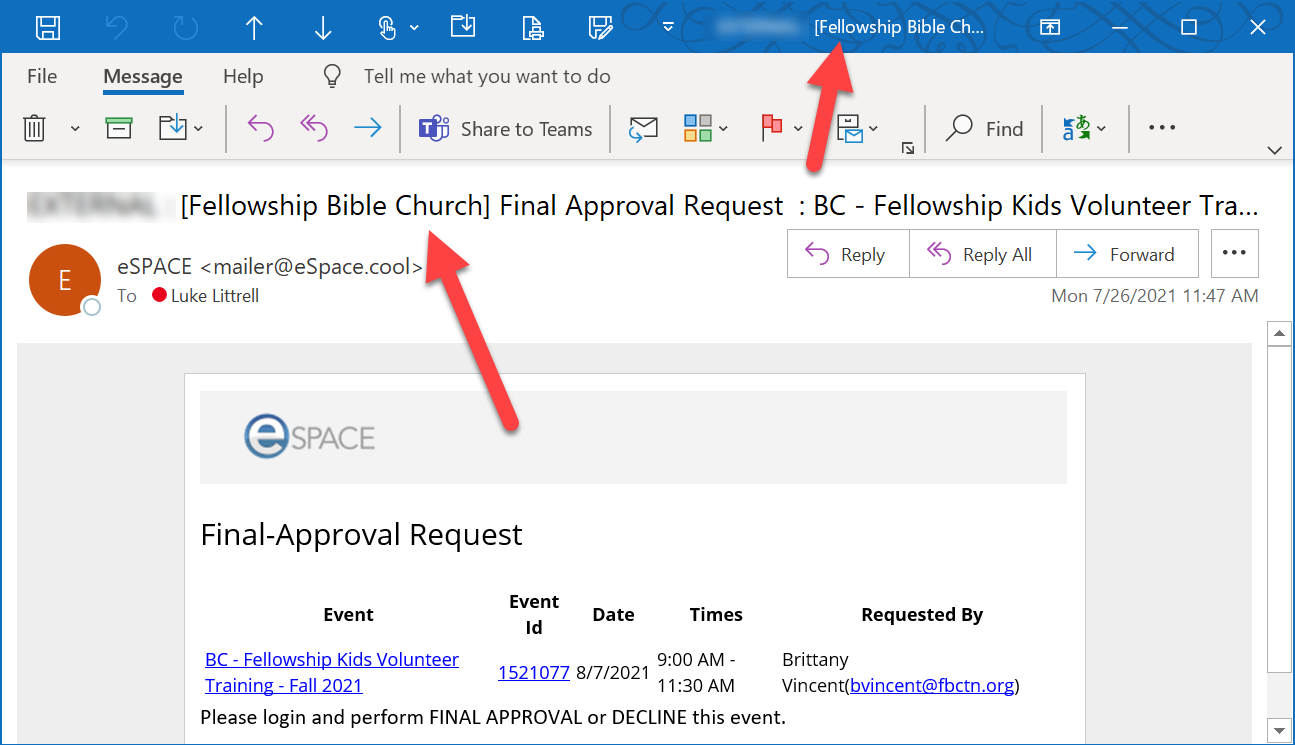Click Find with the magnifier icon
Image resolution: width=1295 pixels, height=745 pixels.
click(x=984, y=129)
